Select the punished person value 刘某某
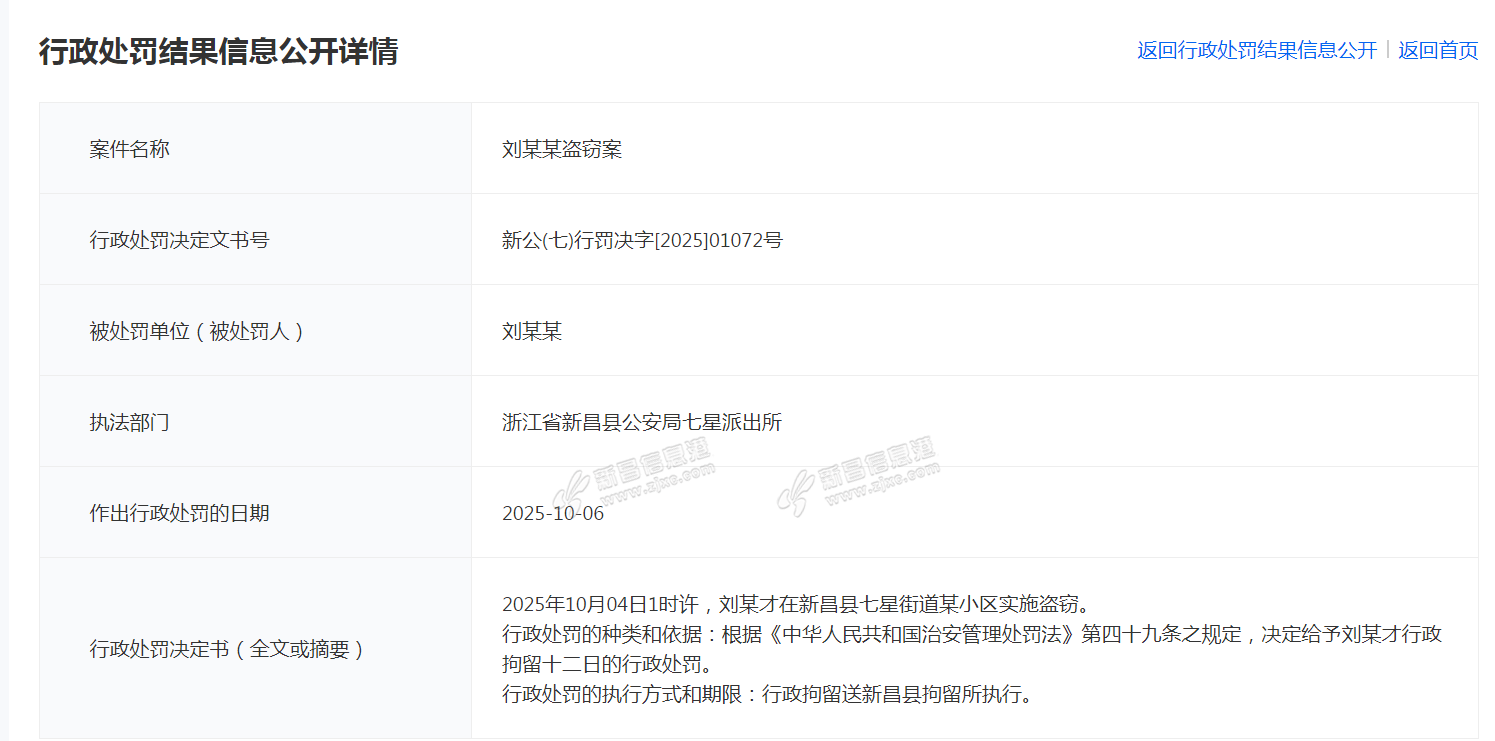This screenshot has height=741, width=1495. (x=532, y=331)
